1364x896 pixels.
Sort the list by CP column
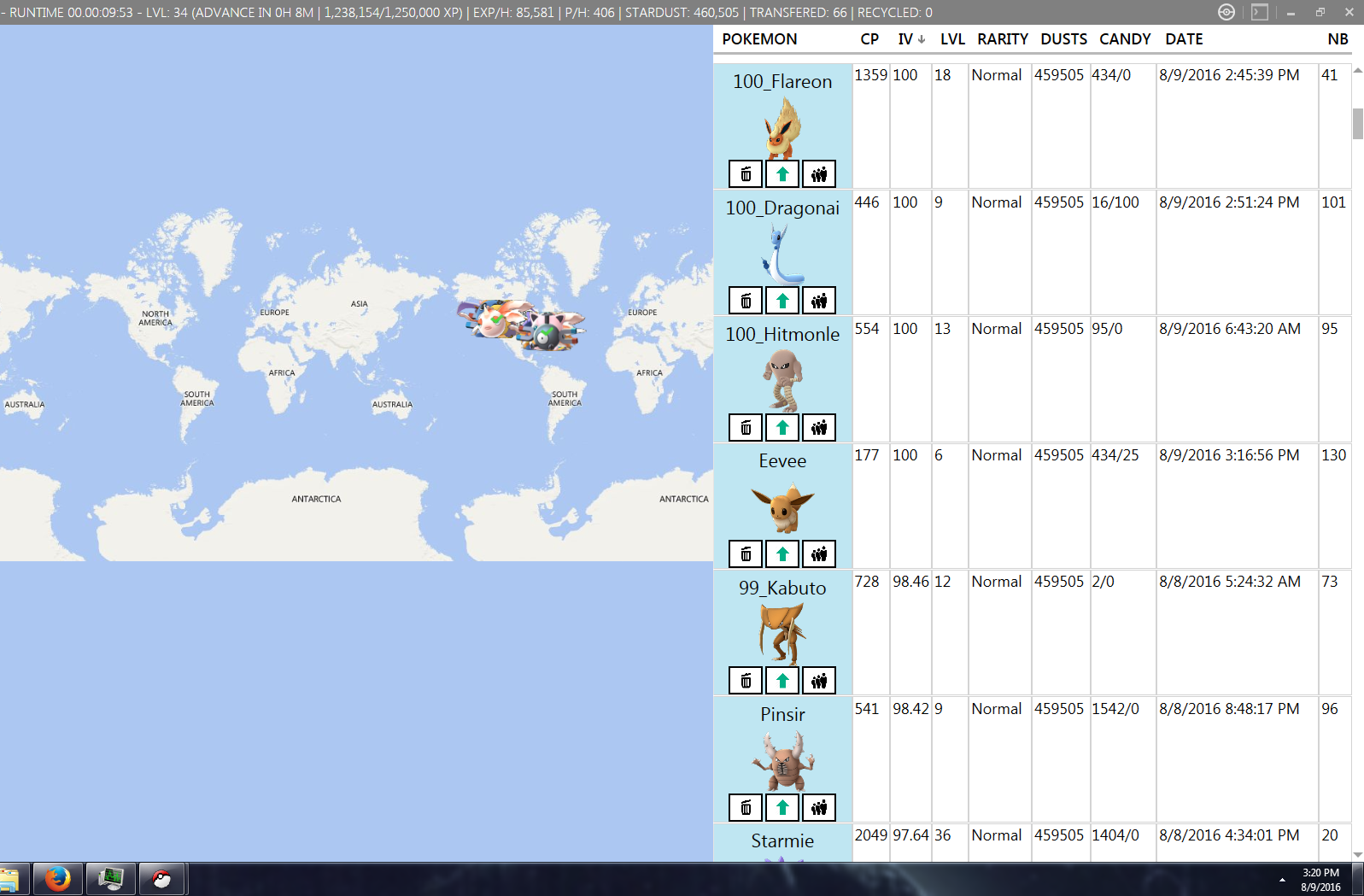(x=869, y=39)
